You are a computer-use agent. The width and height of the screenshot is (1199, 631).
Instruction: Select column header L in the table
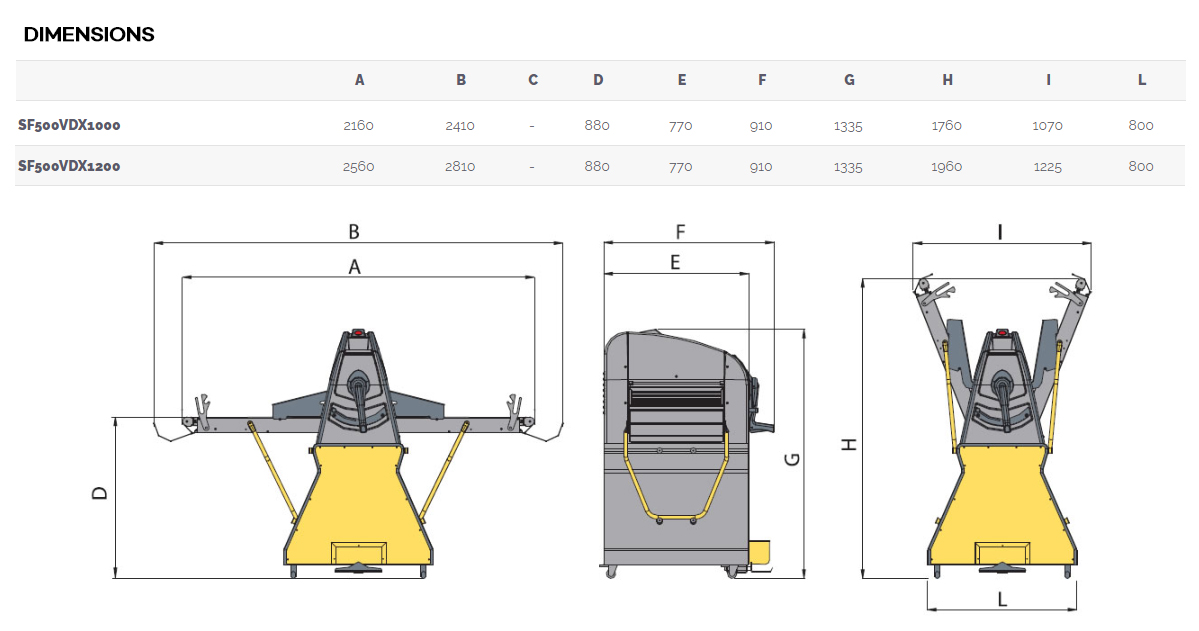[x=1142, y=80]
